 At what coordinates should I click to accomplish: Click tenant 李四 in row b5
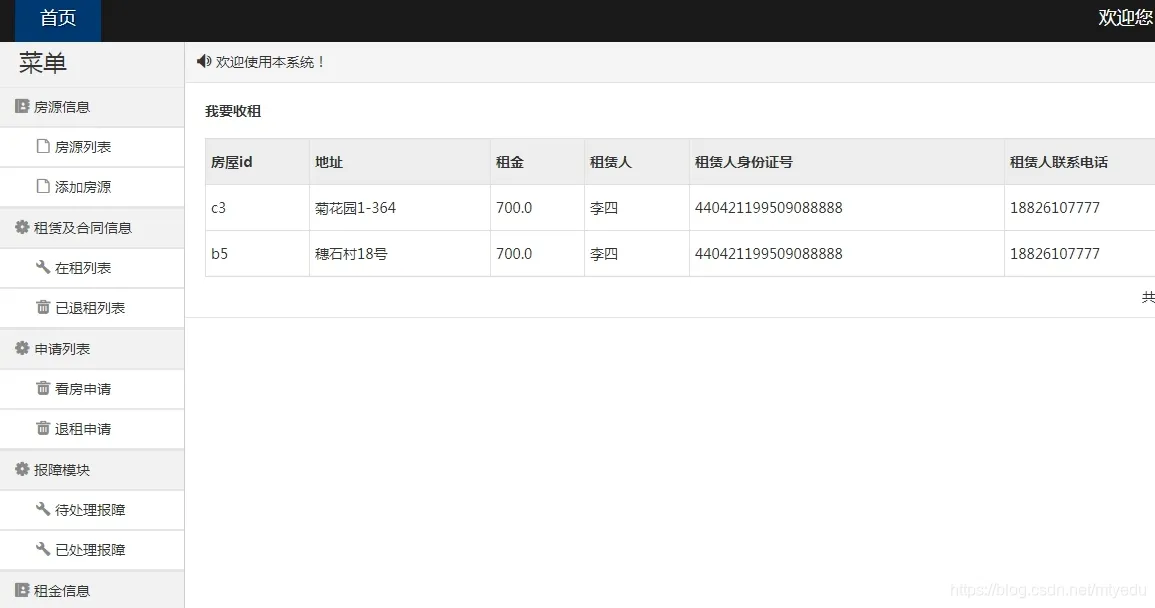[x=604, y=254]
